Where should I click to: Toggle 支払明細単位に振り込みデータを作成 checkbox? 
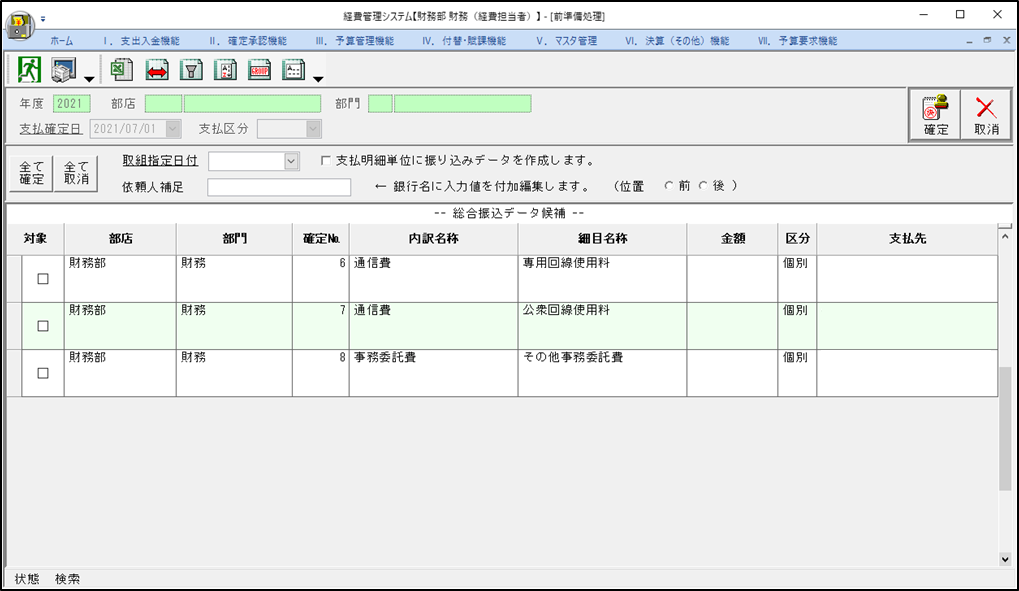(x=326, y=161)
